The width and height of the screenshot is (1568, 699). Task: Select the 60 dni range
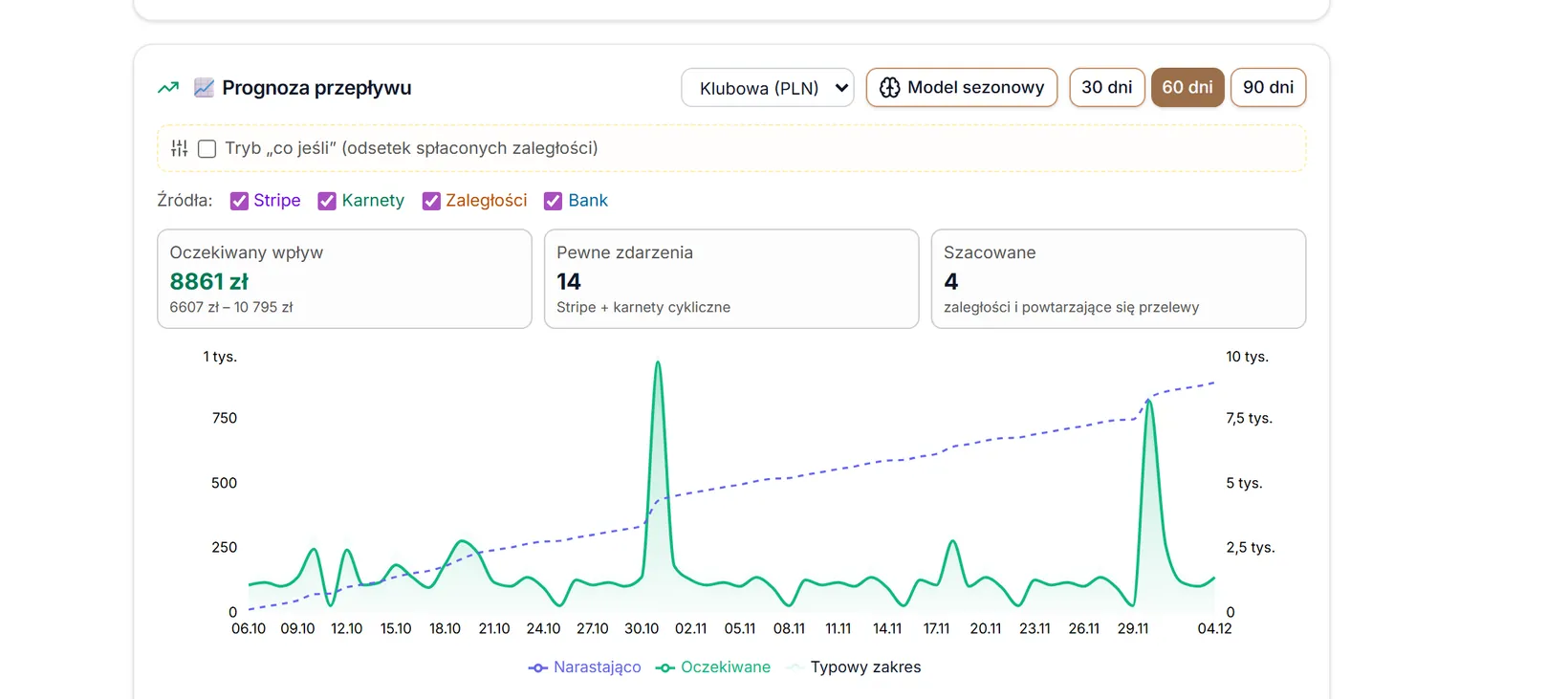[1187, 88]
